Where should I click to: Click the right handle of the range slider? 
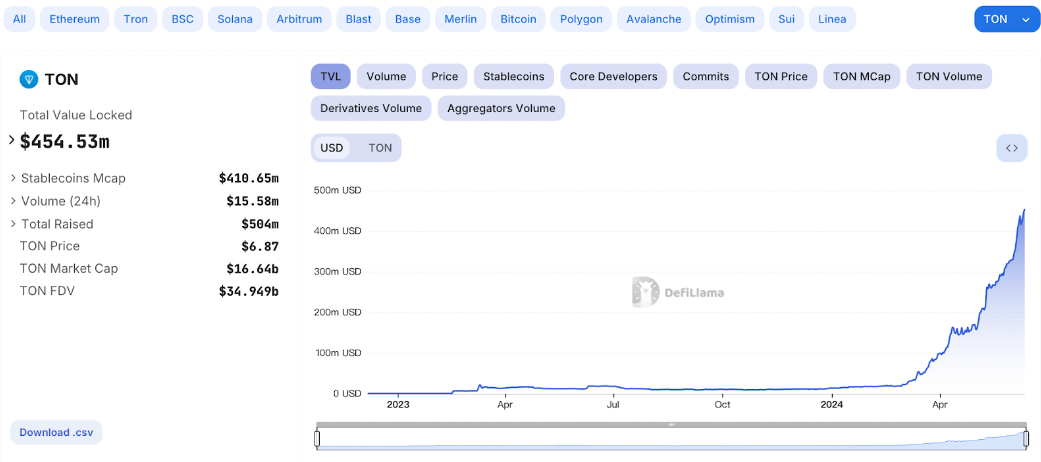tap(1025, 438)
